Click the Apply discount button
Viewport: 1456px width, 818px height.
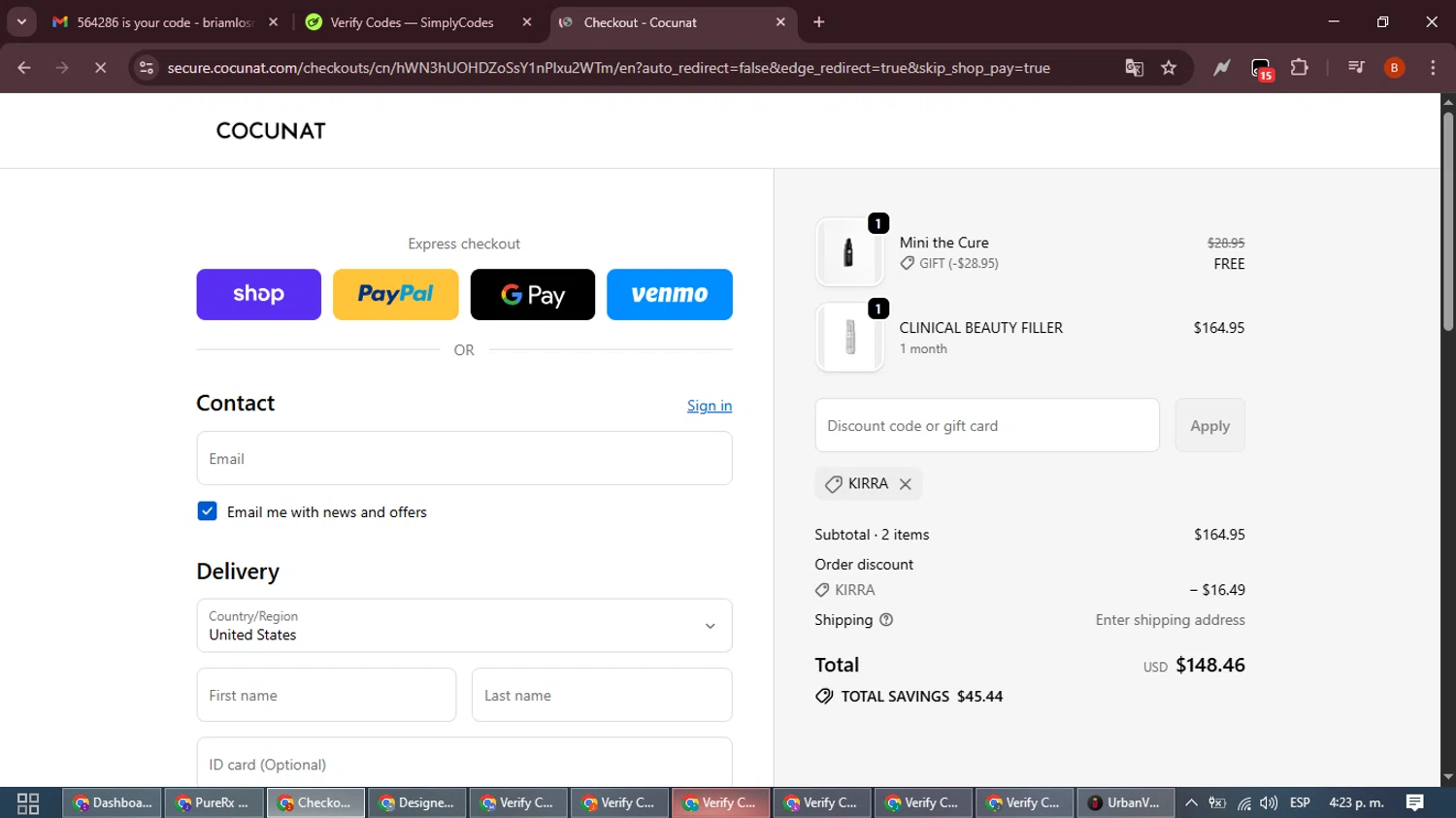pyautogui.click(x=1209, y=425)
